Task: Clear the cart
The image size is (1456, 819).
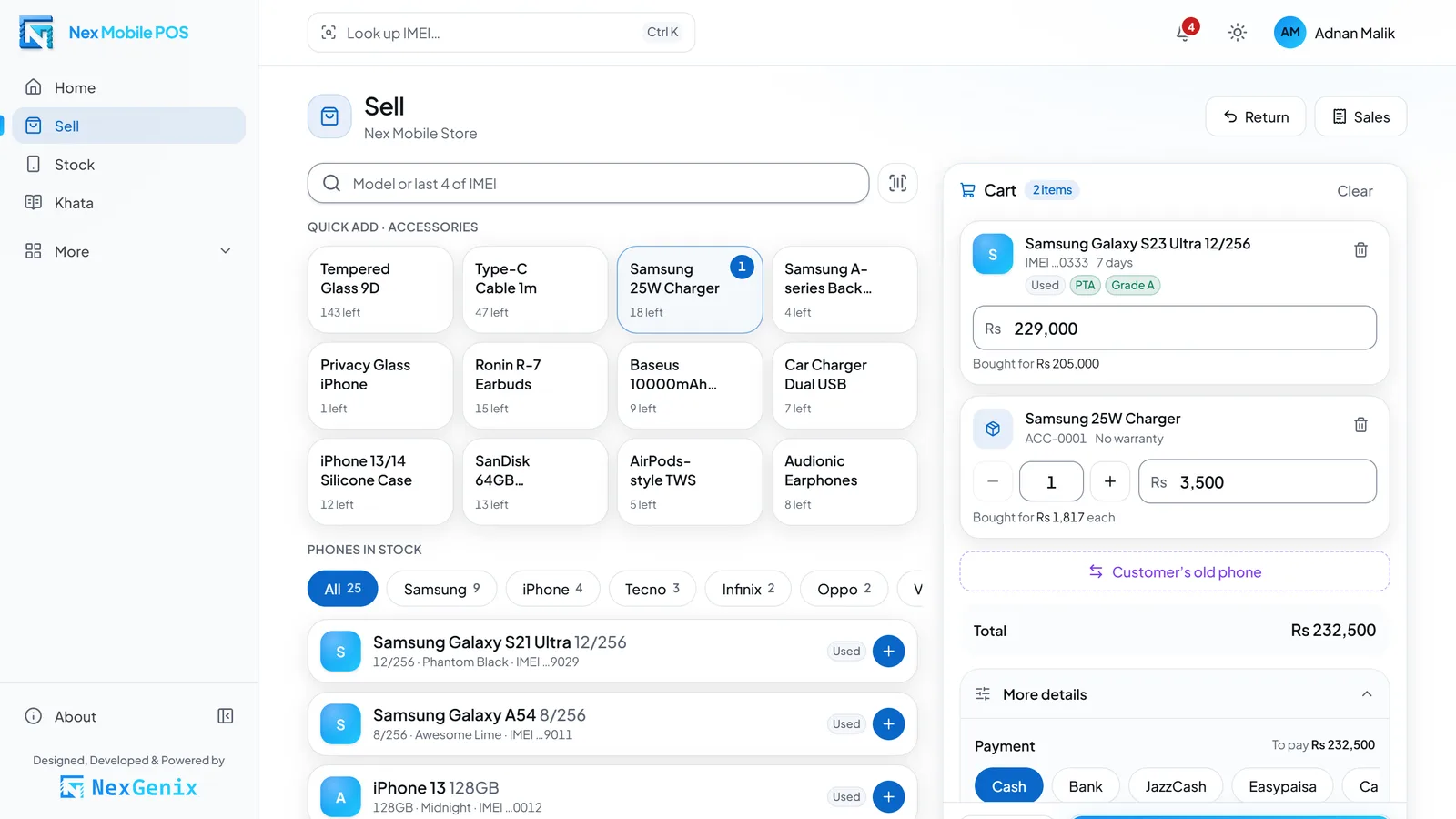Action: tap(1354, 191)
